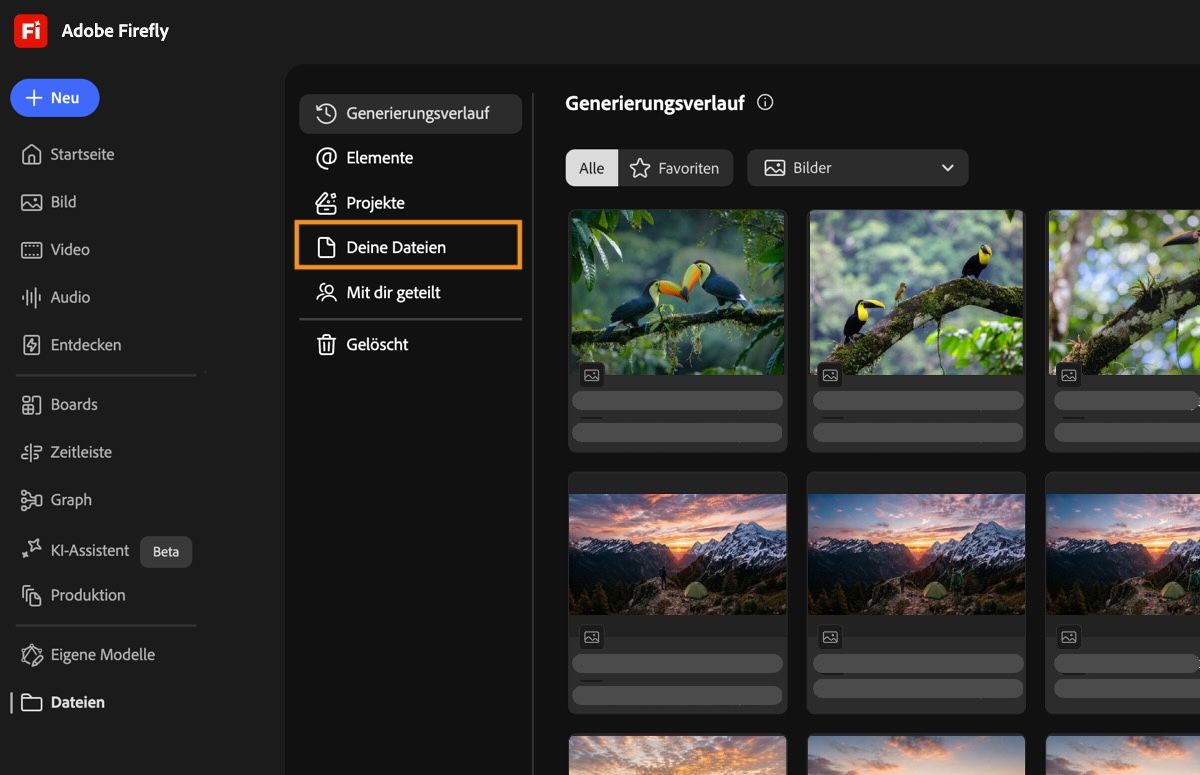1200x775 pixels.
Task: Click image type icon under mossy branch toucans
Action: (x=830, y=375)
